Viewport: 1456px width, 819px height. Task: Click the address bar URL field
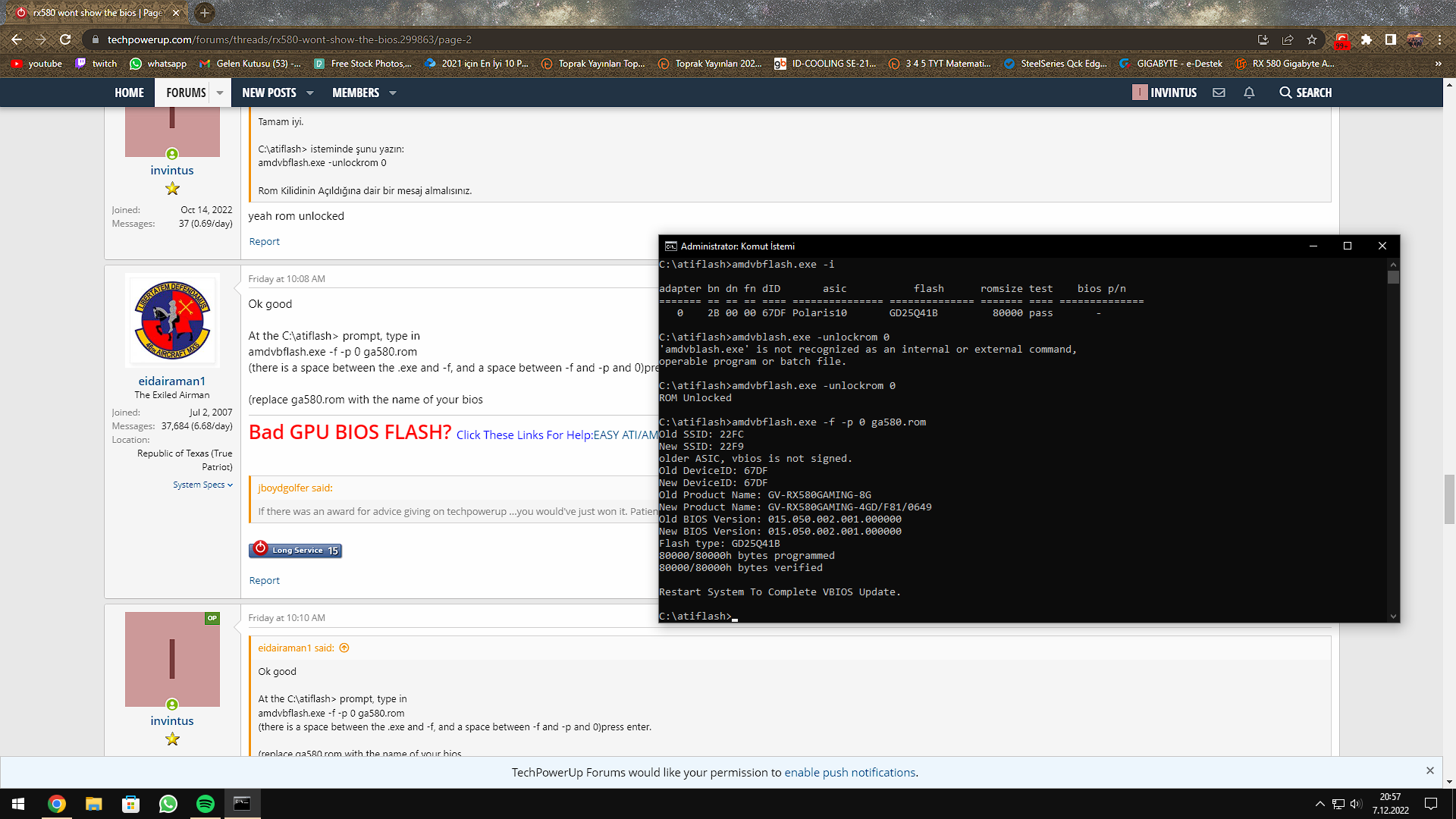tap(667, 39)
